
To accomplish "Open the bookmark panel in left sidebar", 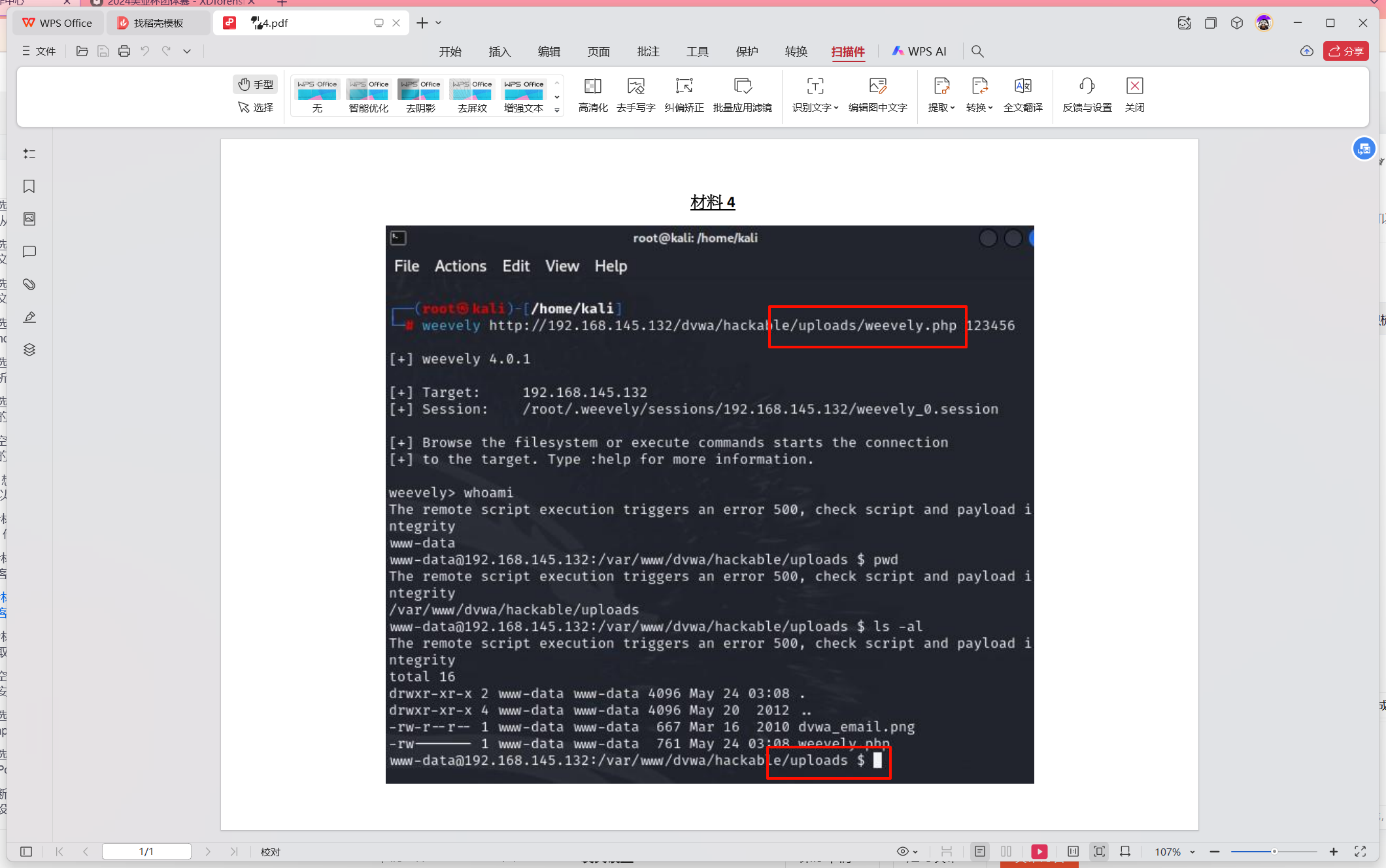I will point(29,186).
